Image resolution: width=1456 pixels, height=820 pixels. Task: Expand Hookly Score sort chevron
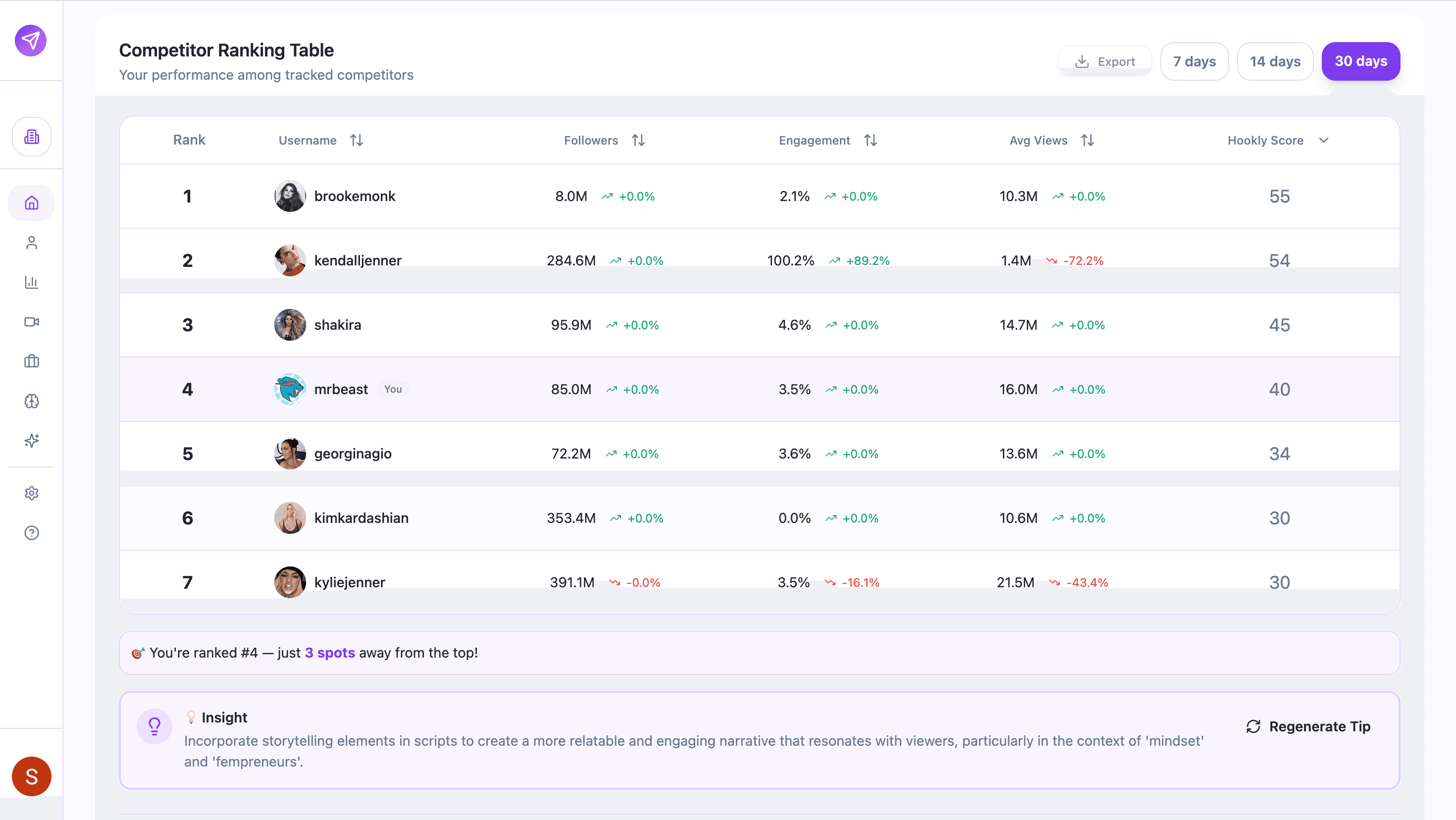[x=1324, y=140]
